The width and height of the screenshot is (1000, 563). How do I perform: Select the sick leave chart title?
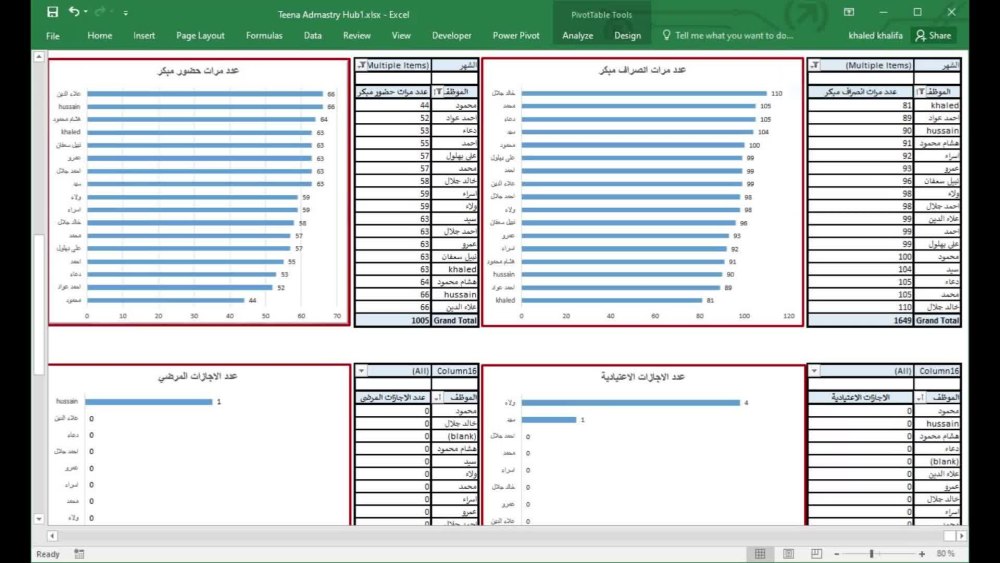[198, 376]
